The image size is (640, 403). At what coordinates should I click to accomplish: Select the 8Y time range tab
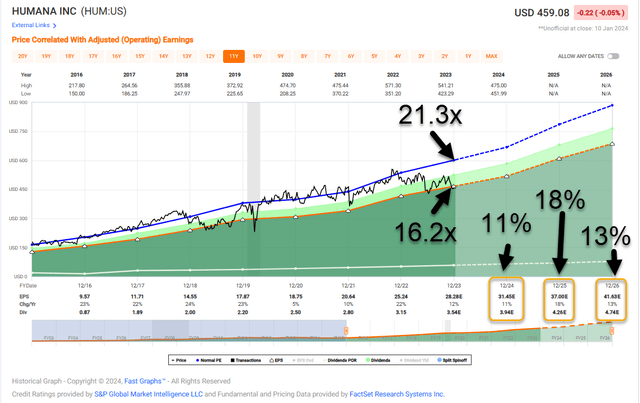point(304,56)
